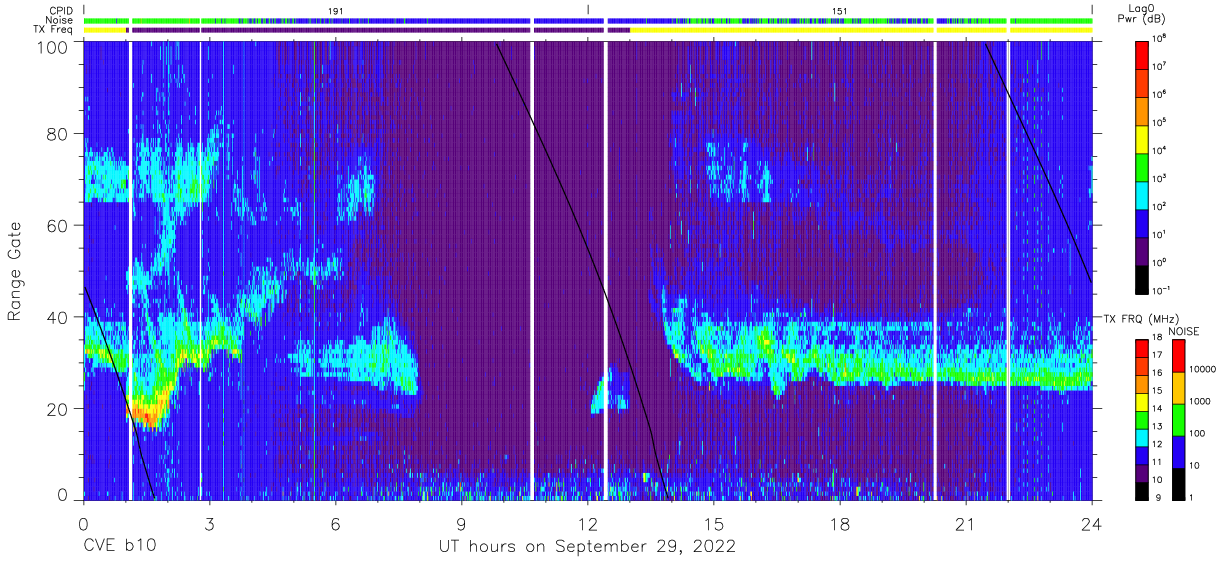This screenshot has width=1228, height=567.
Task: Click the 'TX Freq' row label
Action: (x=54, y=30)
